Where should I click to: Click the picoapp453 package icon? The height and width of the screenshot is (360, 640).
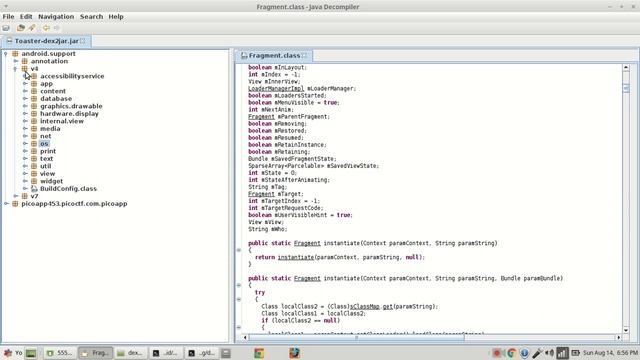coord(15,204)
